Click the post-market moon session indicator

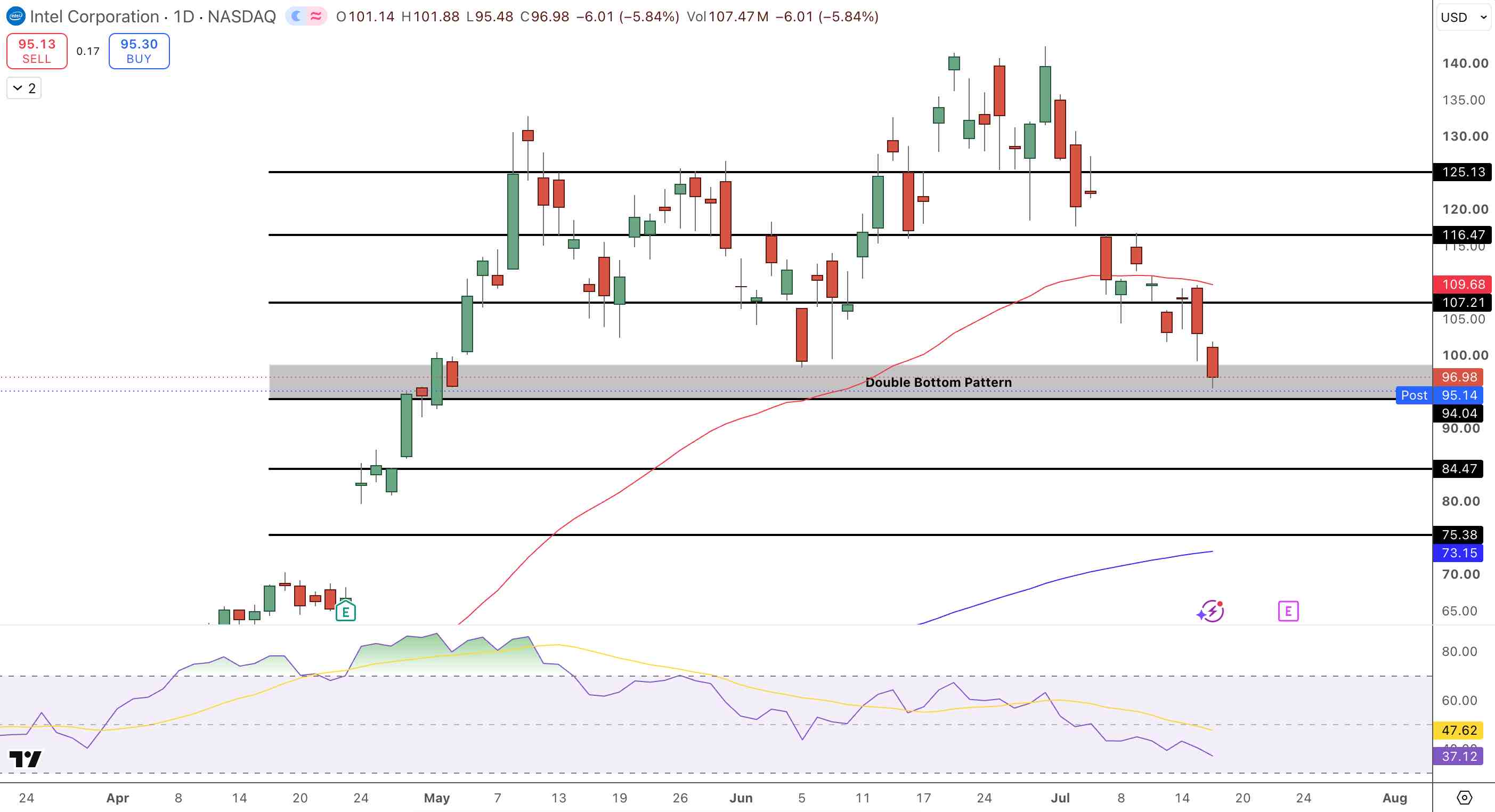pos(297,17)
